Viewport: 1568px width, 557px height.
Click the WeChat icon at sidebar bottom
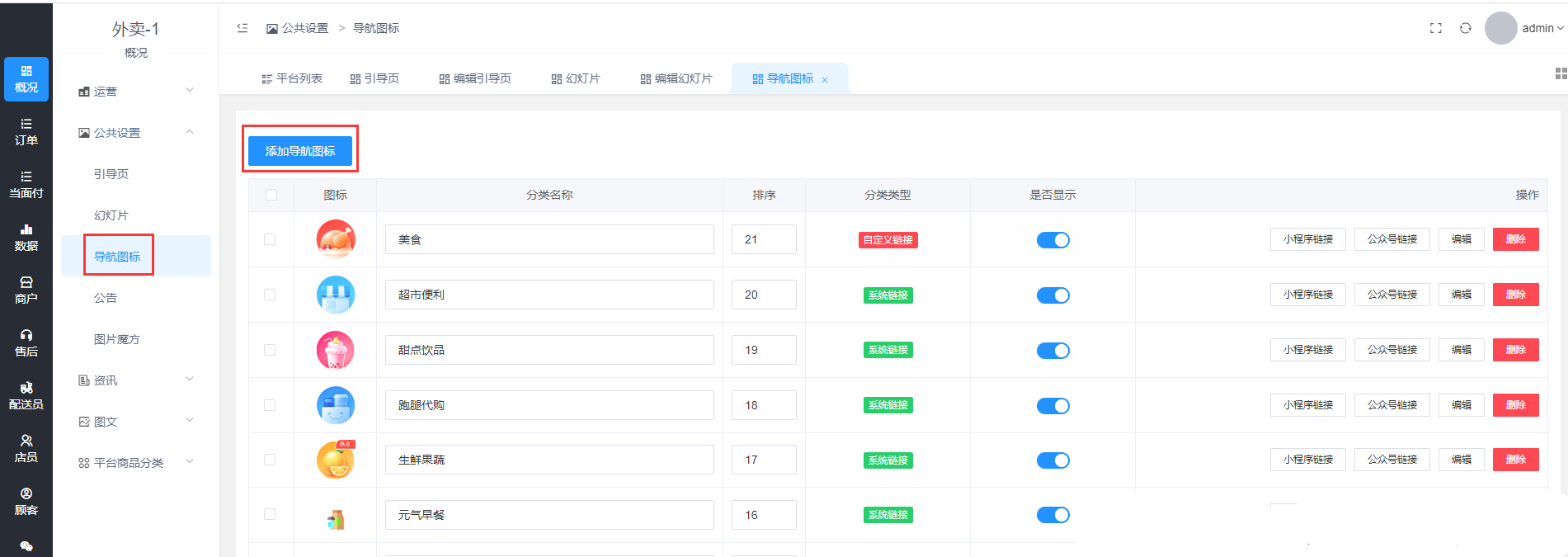pos(26,546)
